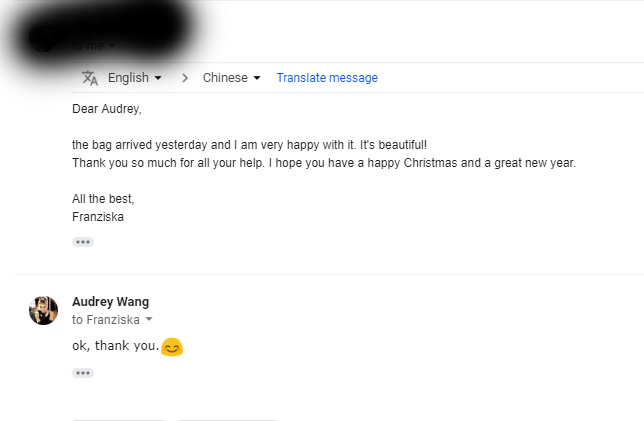The height and width of the screenshot is (421, 644).
Task: Expand recipient details next to "to Franziska"
Action: pyautogui.click(x=149, y=320)
